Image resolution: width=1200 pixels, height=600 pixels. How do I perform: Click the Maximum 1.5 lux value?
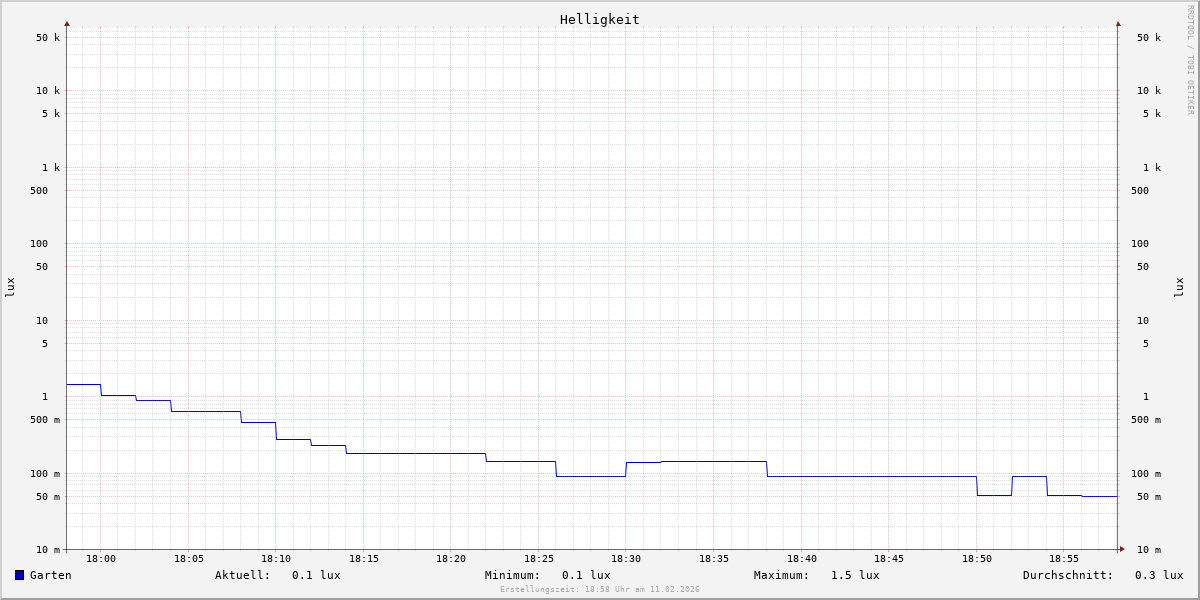click(855, 575)
